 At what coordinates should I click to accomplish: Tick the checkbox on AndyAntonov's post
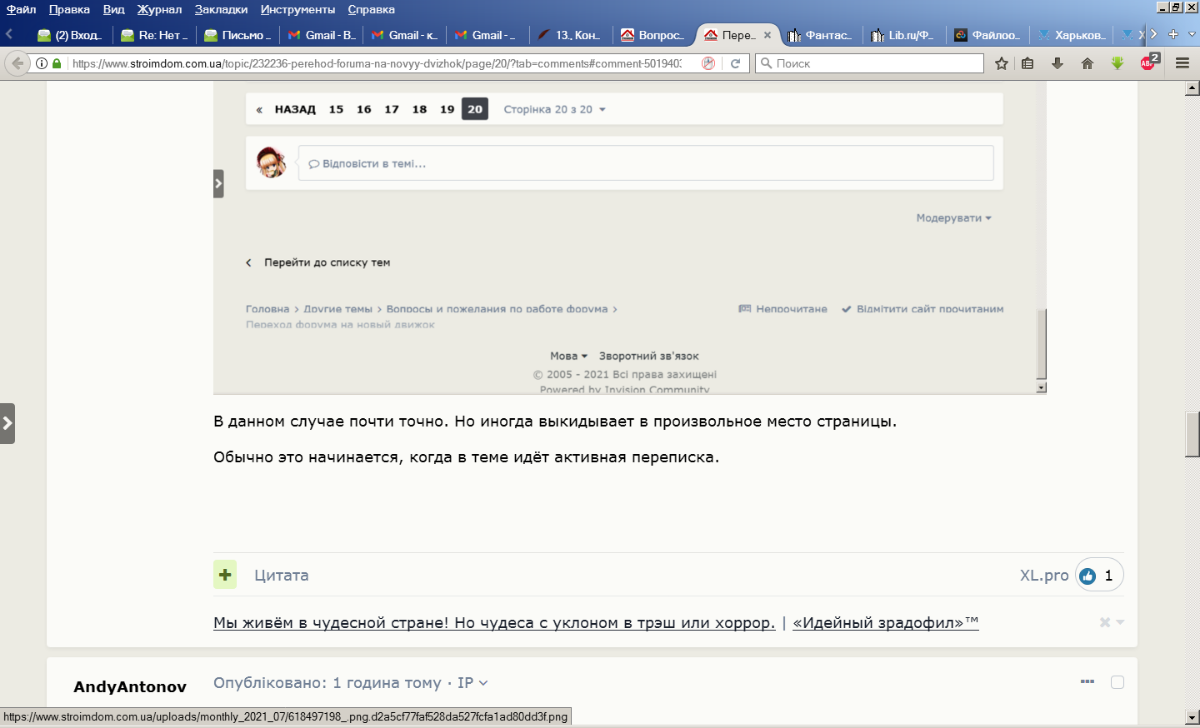click(x=1118, y=682)
